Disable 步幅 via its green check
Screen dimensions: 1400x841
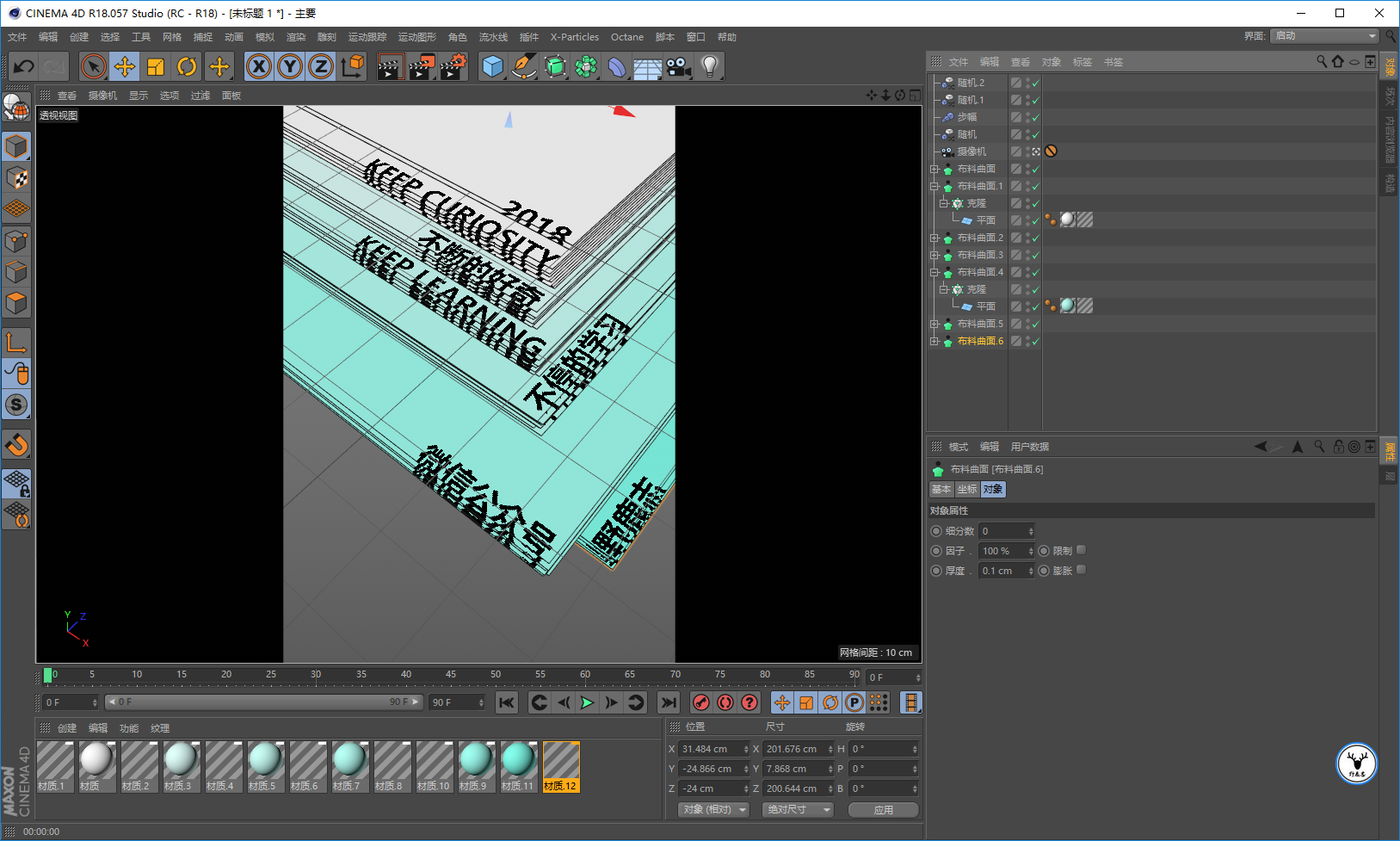(x=1036, y=117)
